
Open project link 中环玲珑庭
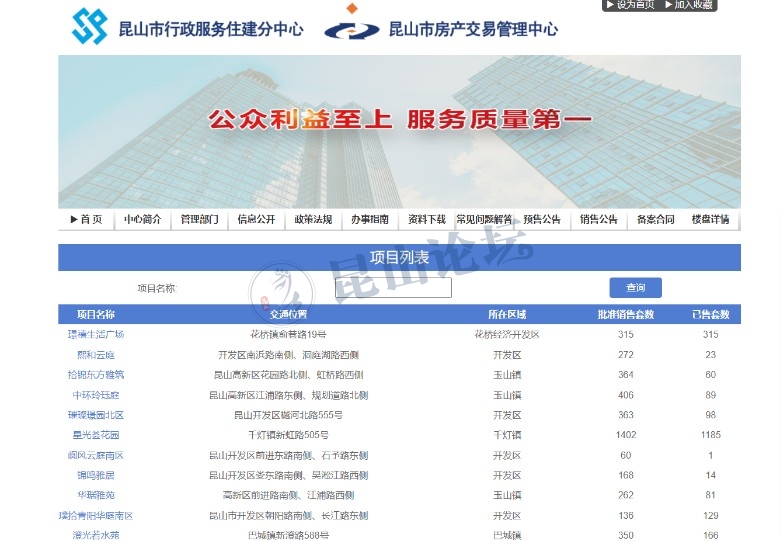click(96, 395)
